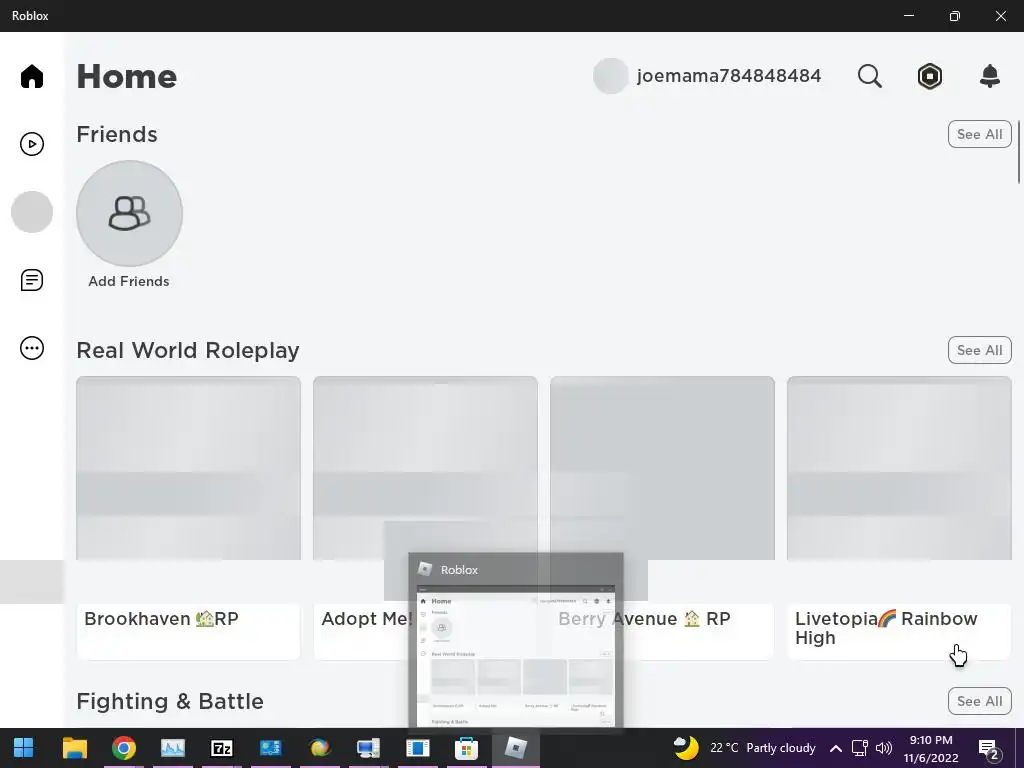This screenshot has height=768, width=1024.
Task: Open the Brookhaven RP game thumbnail
Action: (x=188, y=468)
